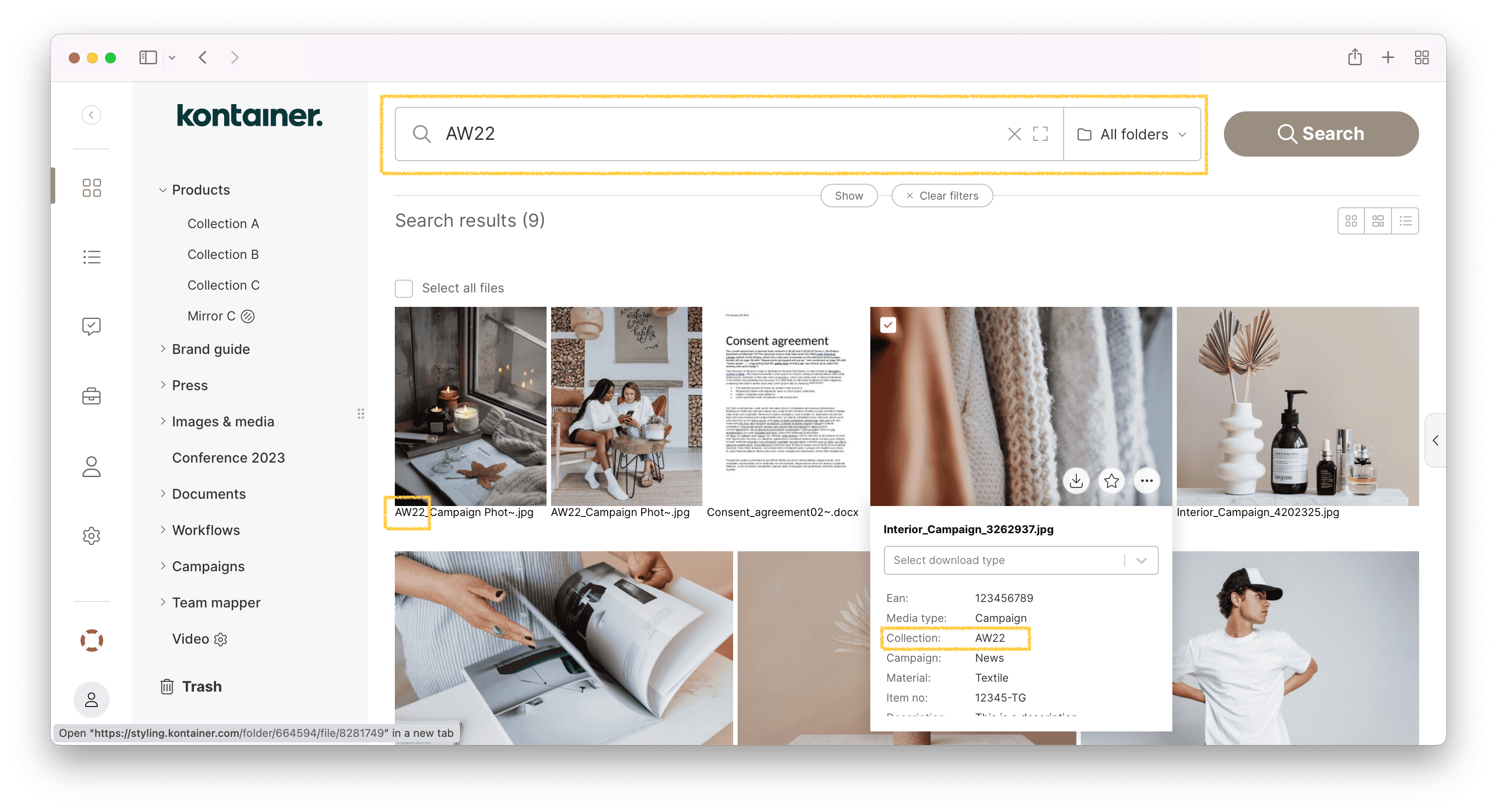The image size is (1497, 812).
Task: Click the Clear filters button
Action: click(x=942, y=196)
